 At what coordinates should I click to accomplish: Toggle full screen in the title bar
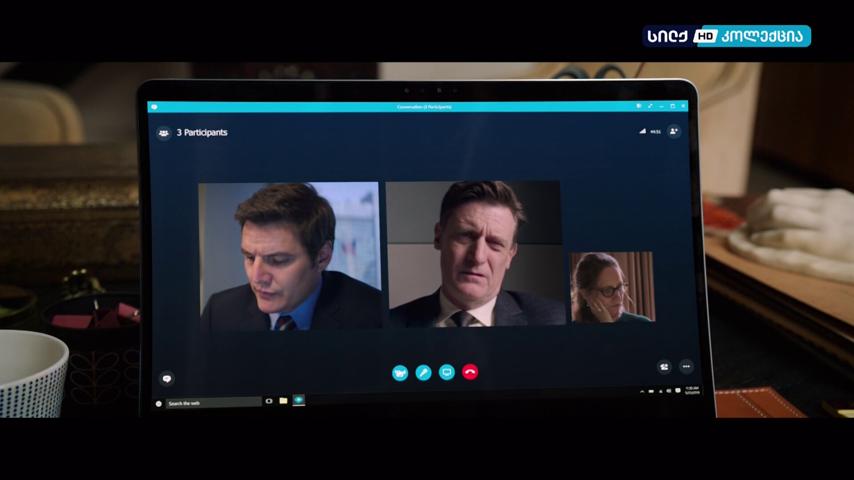click(x=650, y=106)
